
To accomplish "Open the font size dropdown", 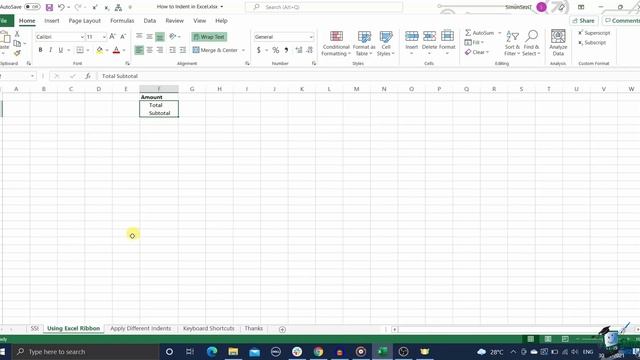I will pyautogui.click(x=104, y=37).
